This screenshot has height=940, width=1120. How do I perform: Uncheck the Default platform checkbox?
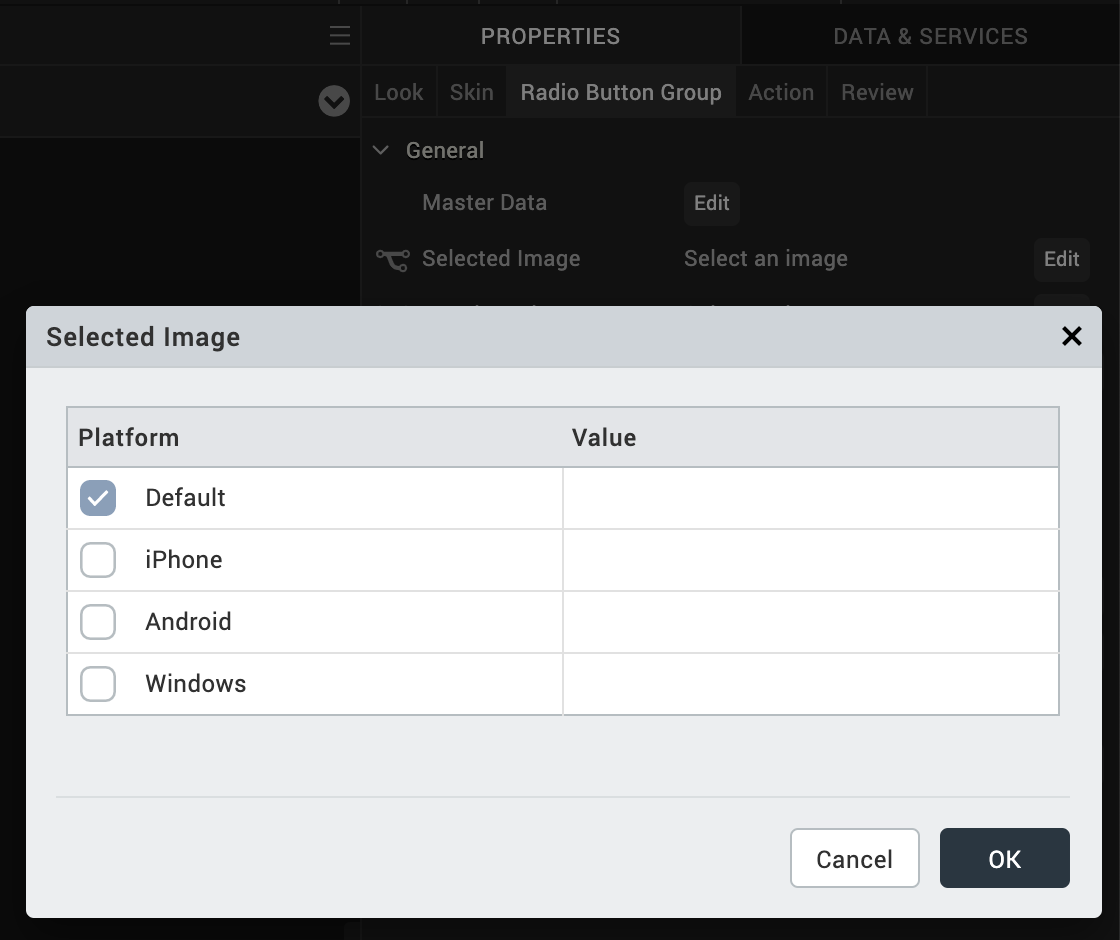coord(98,498)
